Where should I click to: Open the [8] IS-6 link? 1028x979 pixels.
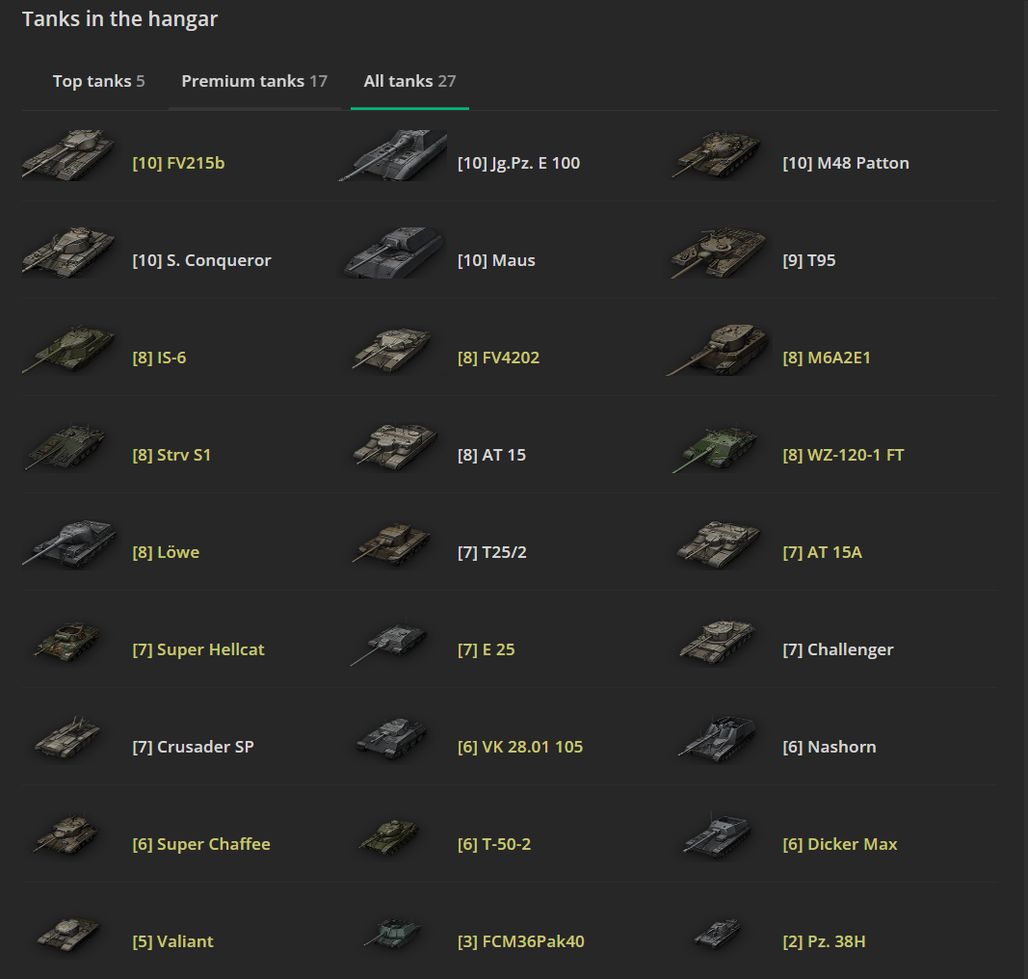(x=159, y=357)
